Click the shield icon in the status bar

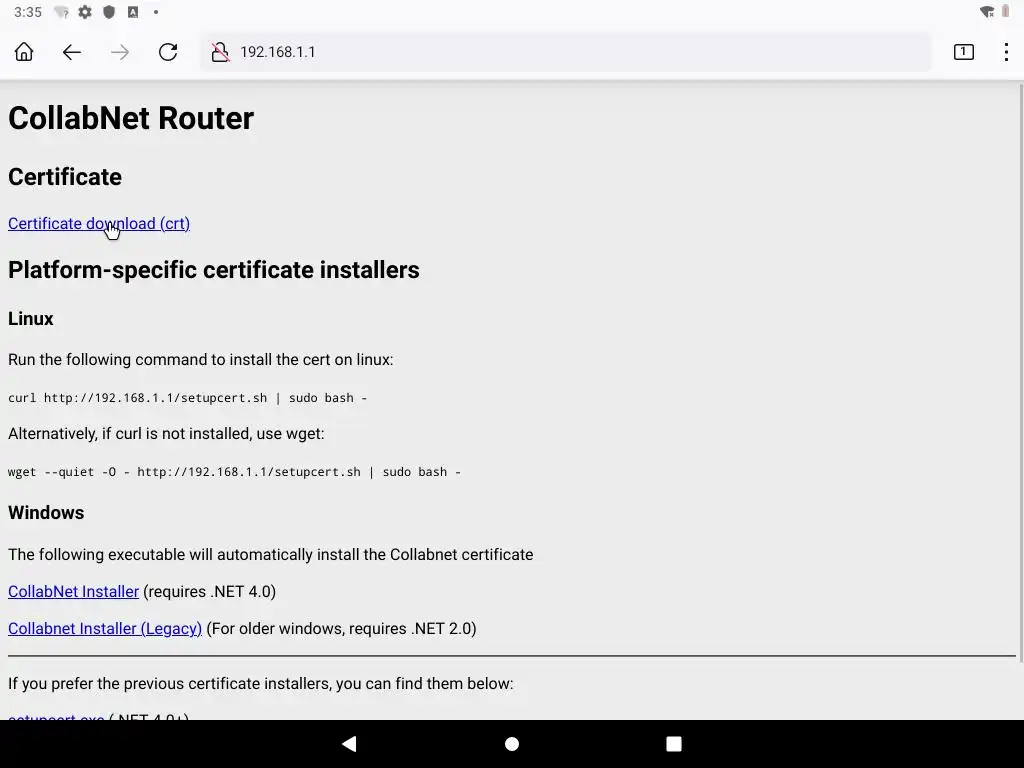[109, 12]
